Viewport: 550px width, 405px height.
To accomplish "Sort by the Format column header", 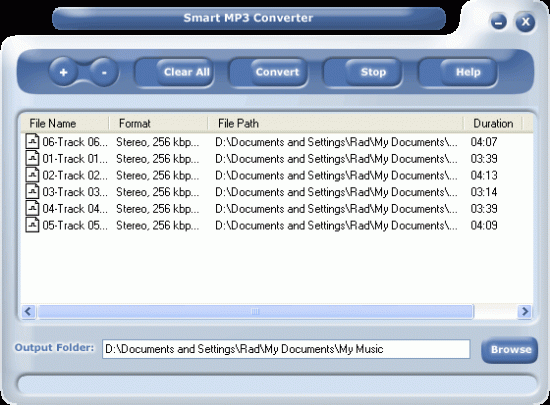I will tap(158, 123).
